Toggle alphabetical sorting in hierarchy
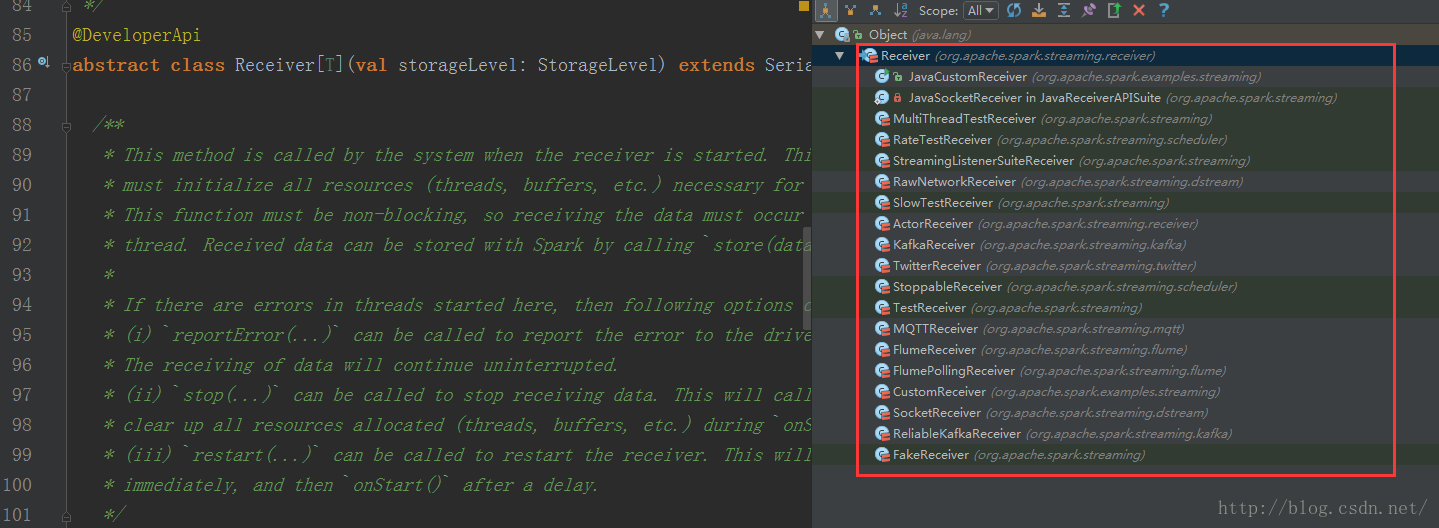 point(900,10)
